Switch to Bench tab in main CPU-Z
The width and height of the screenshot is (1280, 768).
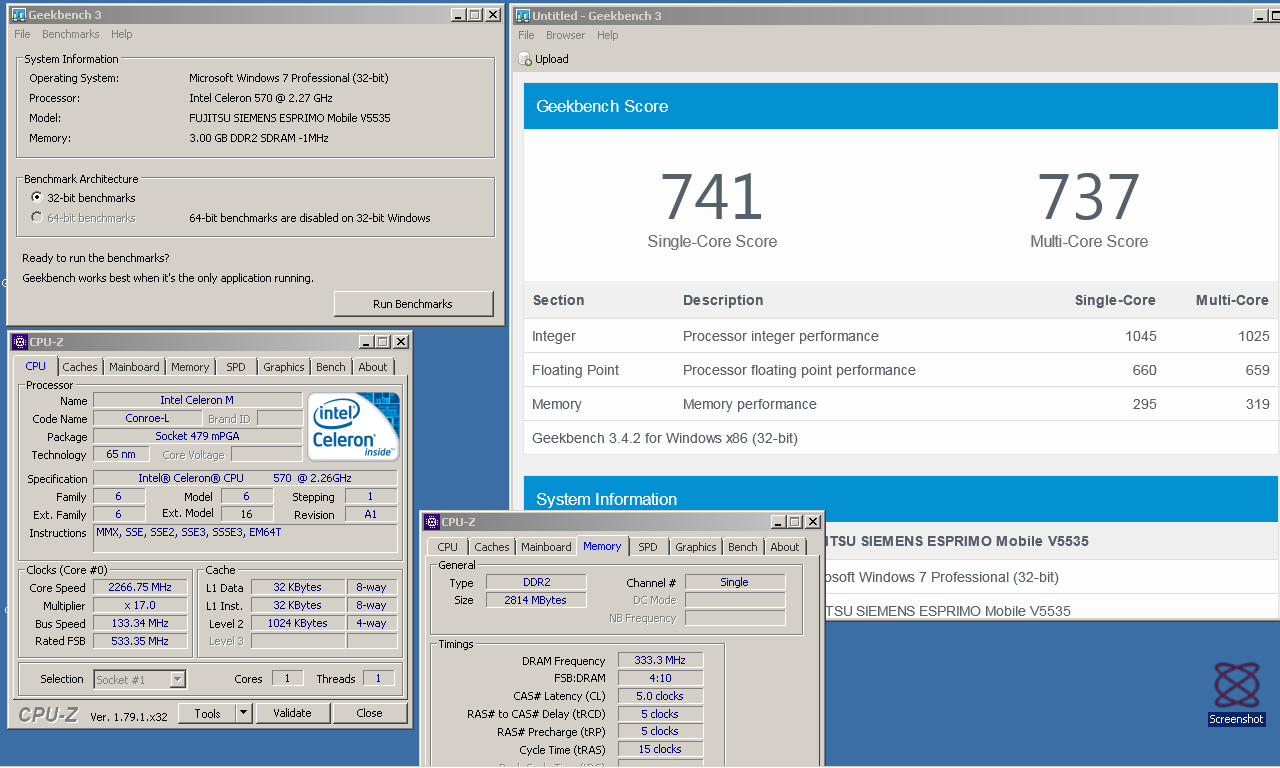pos(331,367)
